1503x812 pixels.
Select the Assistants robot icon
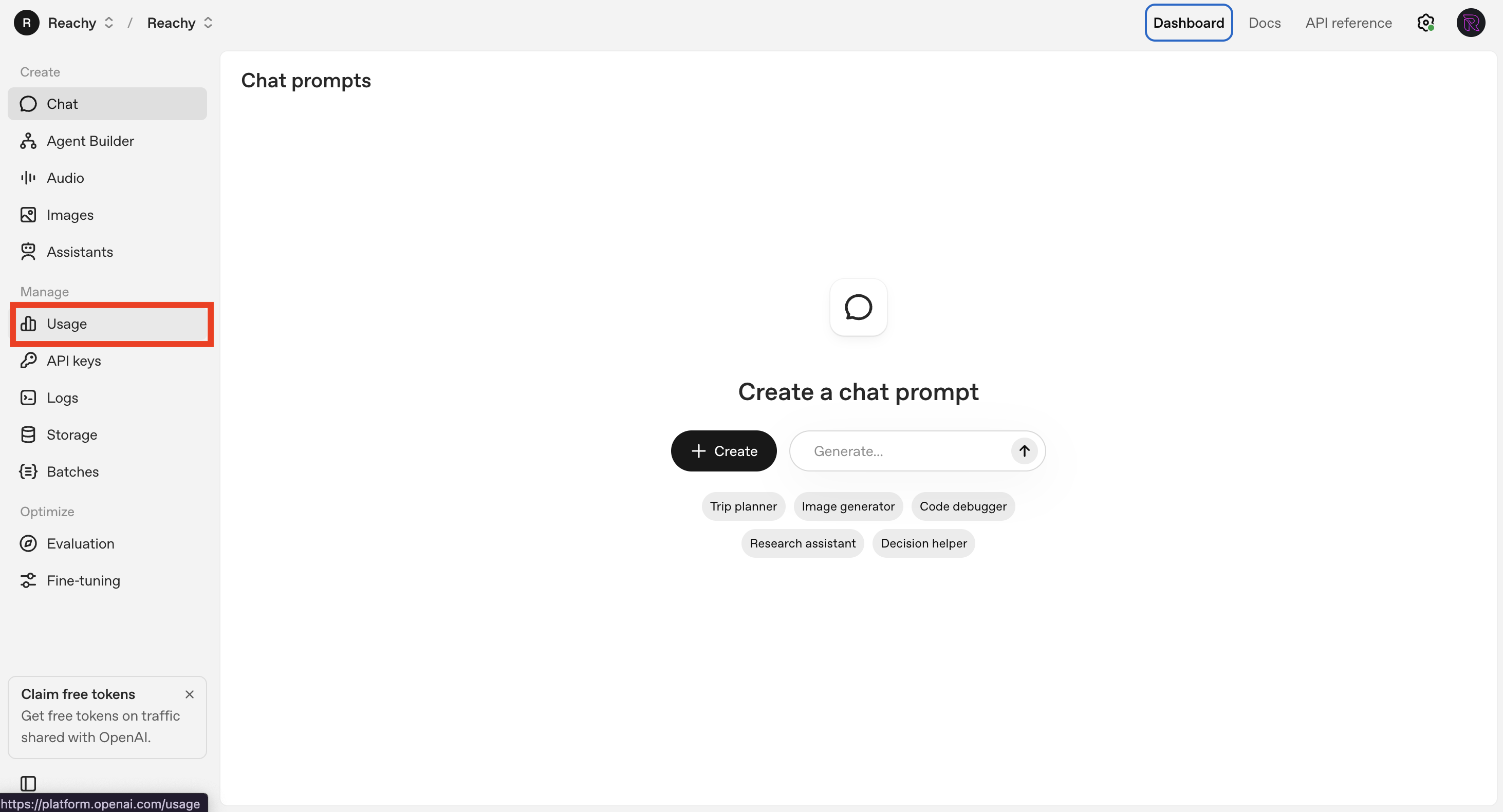[x=28, y=252]
